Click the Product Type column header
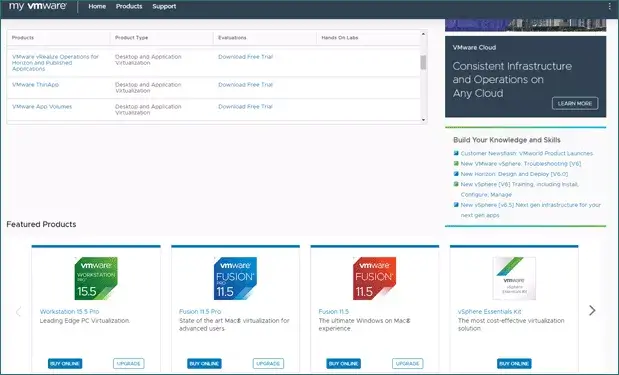Screen dimensions: 619x375 point(131,38)
